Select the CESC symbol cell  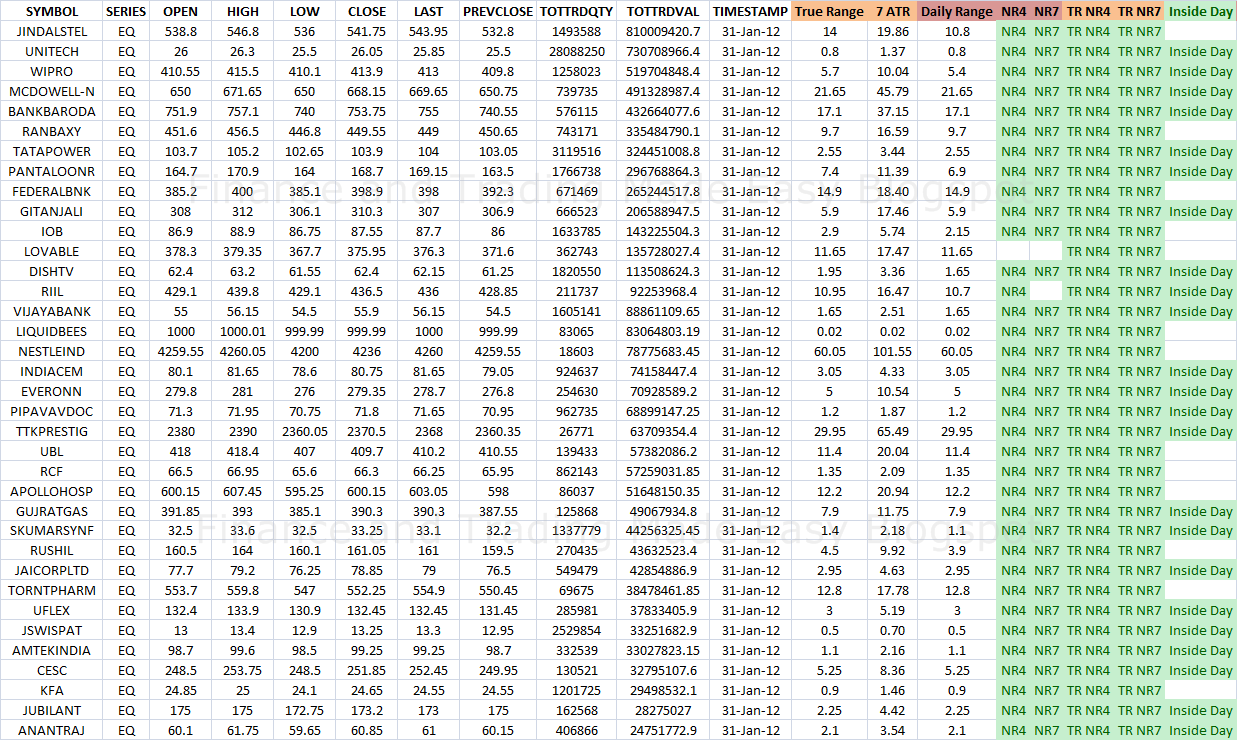52,671
